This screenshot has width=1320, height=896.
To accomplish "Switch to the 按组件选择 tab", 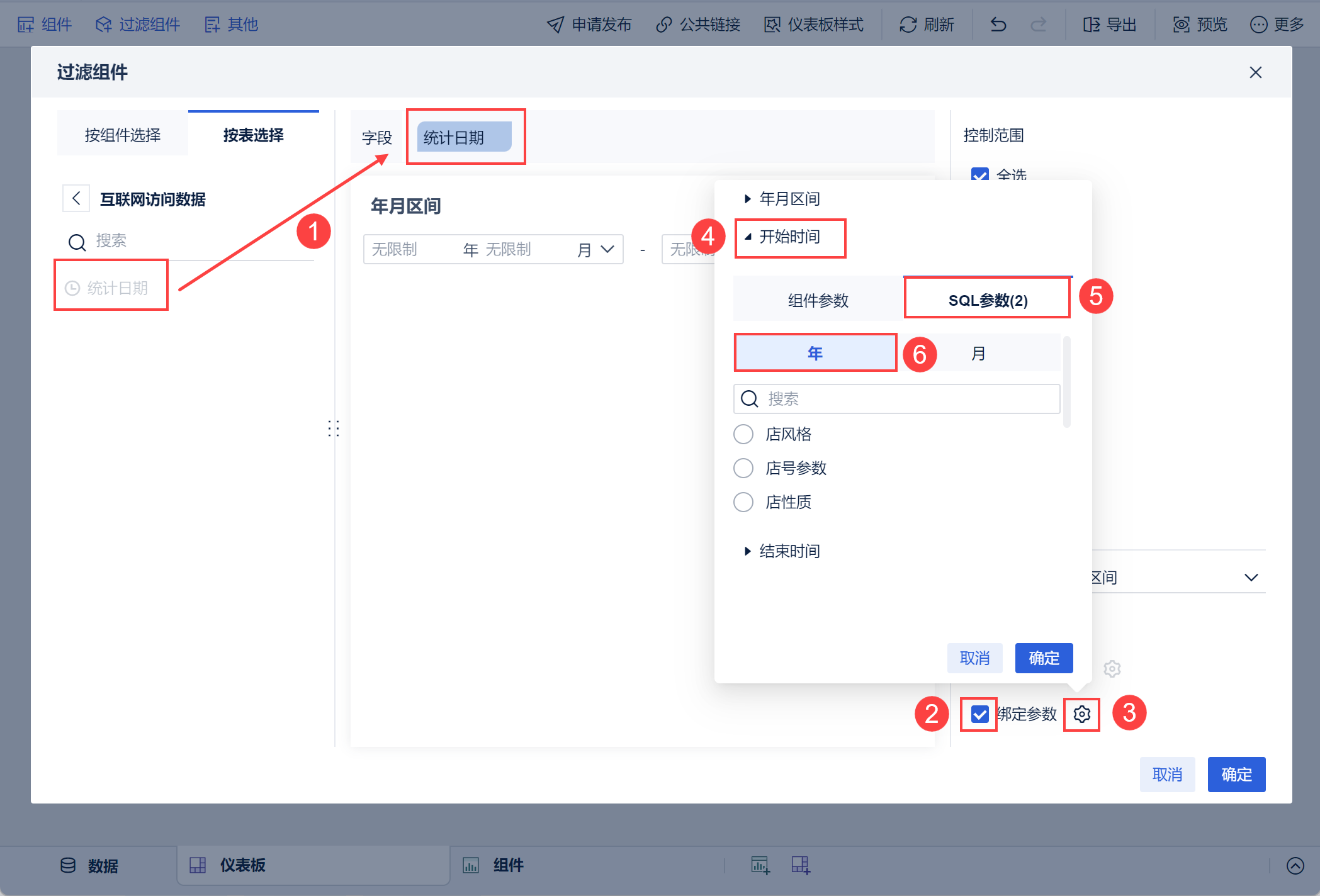I will (x=123, y=135).
